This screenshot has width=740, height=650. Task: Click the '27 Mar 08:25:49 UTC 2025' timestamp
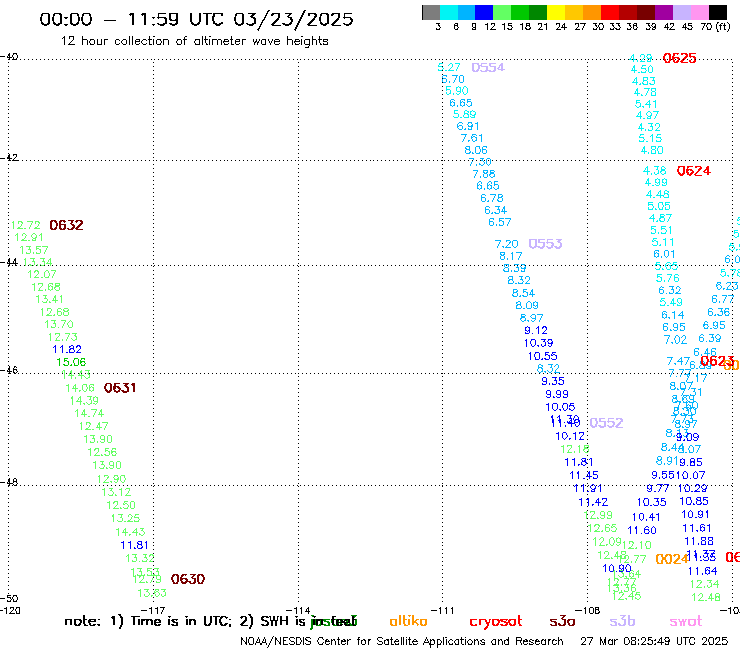point(654,642)
